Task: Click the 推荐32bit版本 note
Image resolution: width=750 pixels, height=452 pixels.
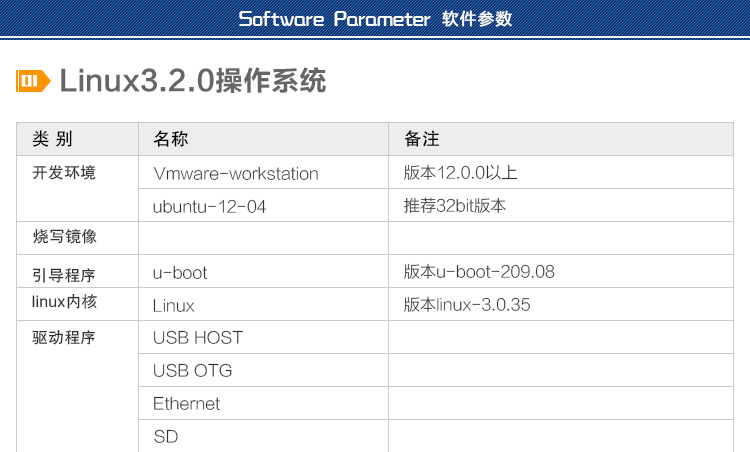Action: coord(455,206)
